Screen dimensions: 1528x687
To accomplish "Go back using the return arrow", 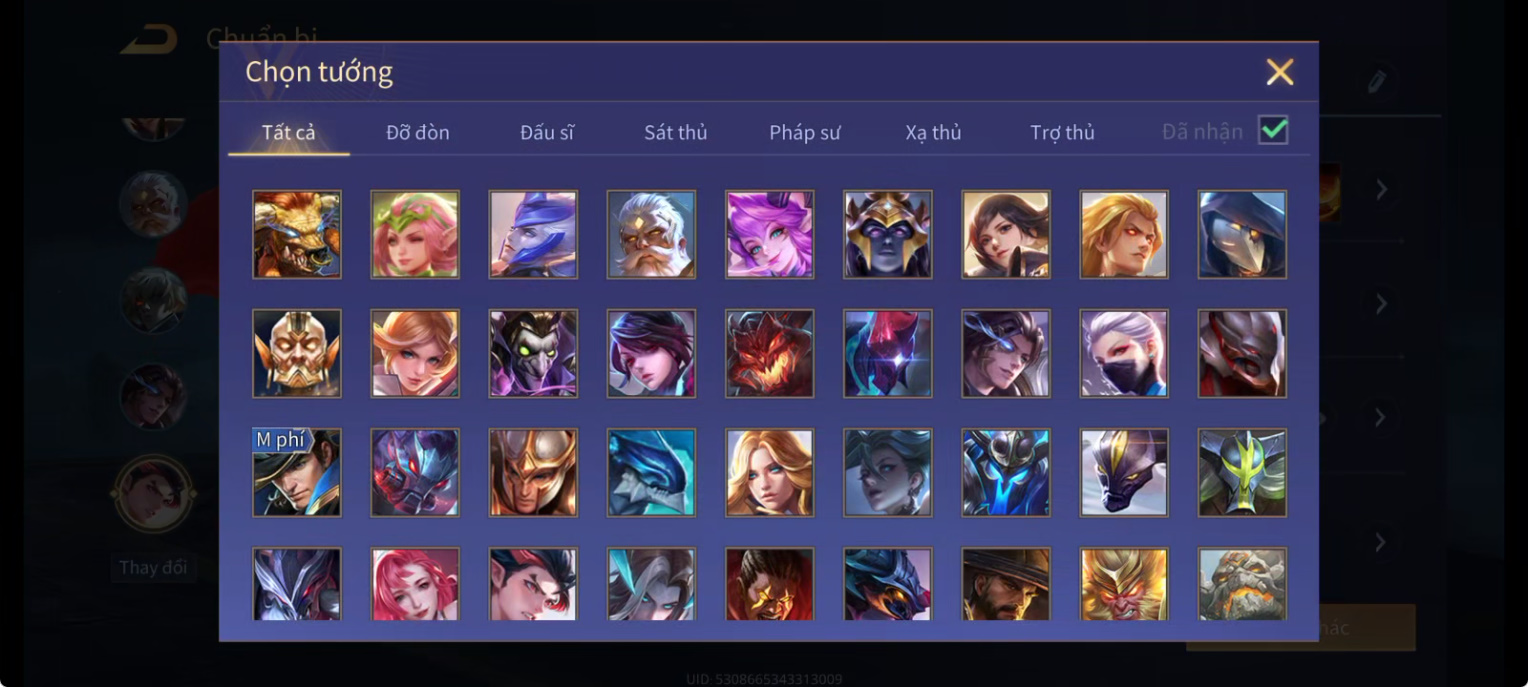I will click(149, 40).
